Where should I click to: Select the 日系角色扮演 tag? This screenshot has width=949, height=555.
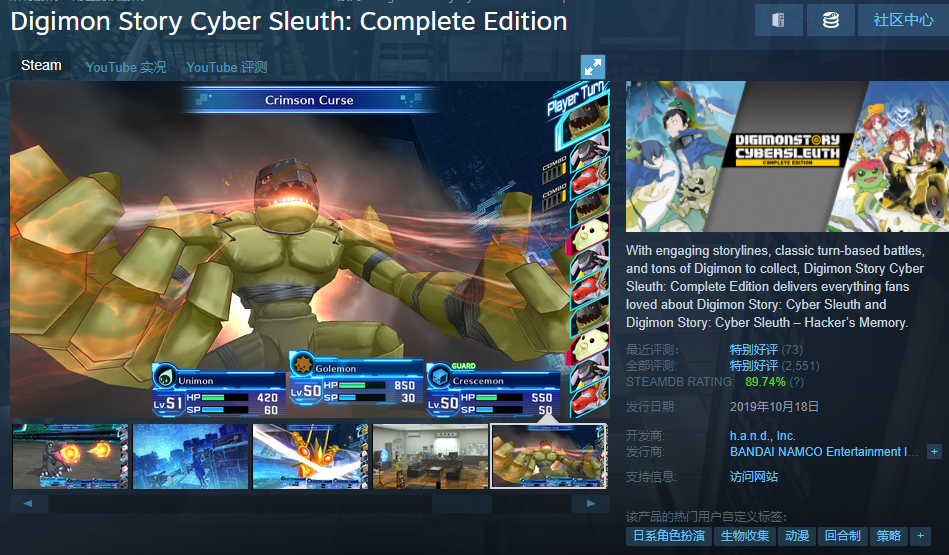(668, 536)
